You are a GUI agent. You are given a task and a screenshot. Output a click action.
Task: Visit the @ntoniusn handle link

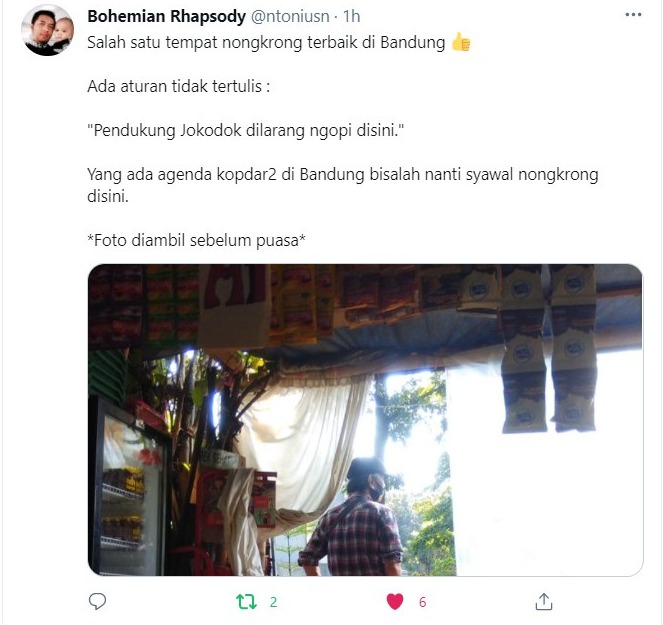(290, 16)
